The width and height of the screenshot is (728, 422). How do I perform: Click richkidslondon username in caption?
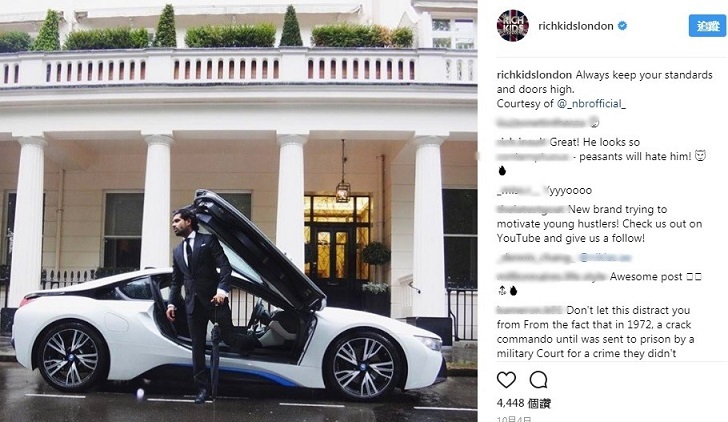[534, 75]
